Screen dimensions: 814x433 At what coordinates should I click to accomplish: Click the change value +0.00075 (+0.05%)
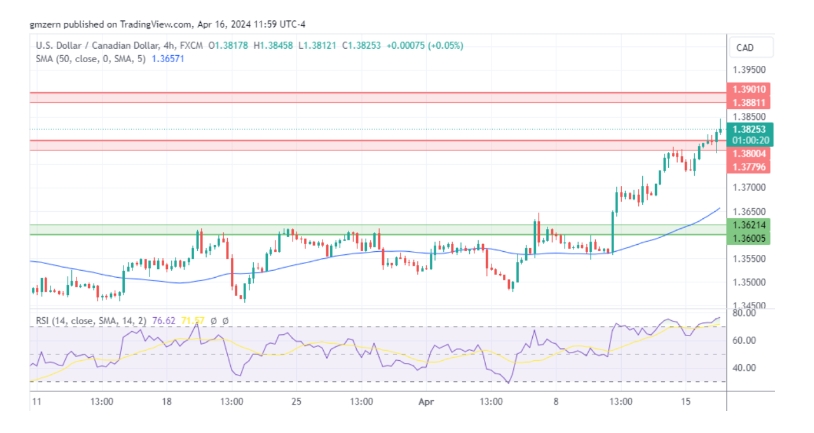[x=425, y=46]
